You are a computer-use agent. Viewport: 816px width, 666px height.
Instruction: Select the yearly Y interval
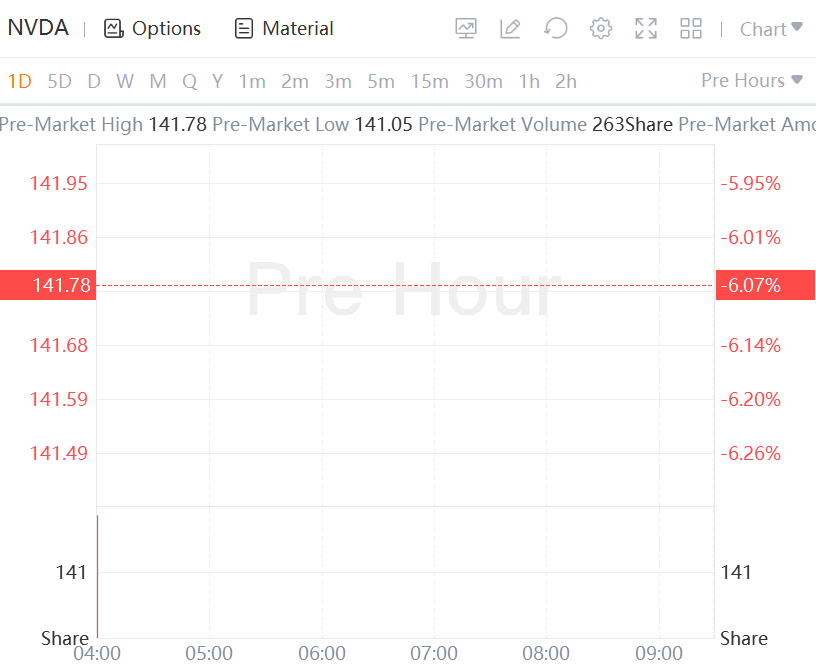click(x=217, y=81)
